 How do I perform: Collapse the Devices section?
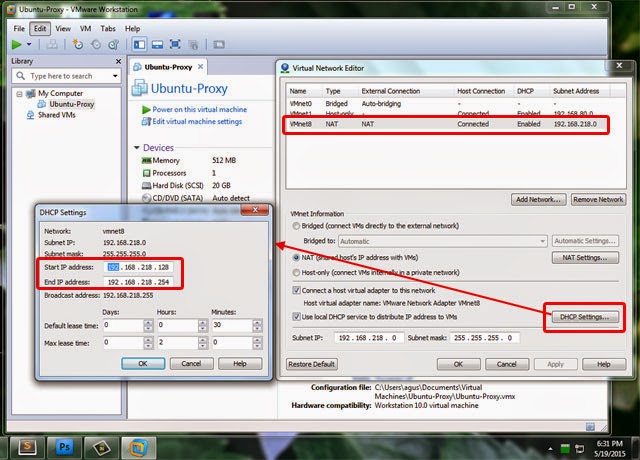click(x=137, y=147)
